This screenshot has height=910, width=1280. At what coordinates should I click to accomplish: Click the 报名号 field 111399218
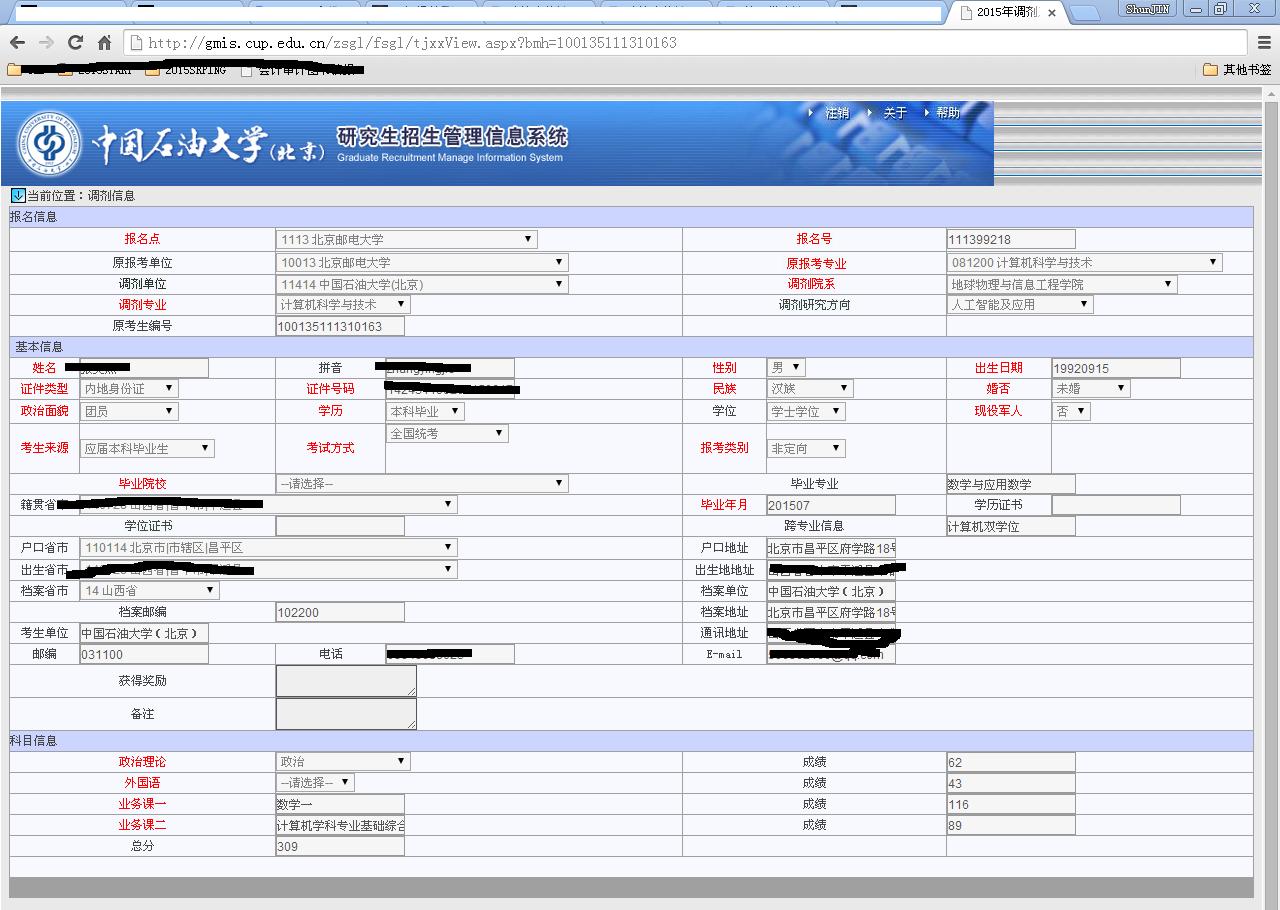[1011, 239]
